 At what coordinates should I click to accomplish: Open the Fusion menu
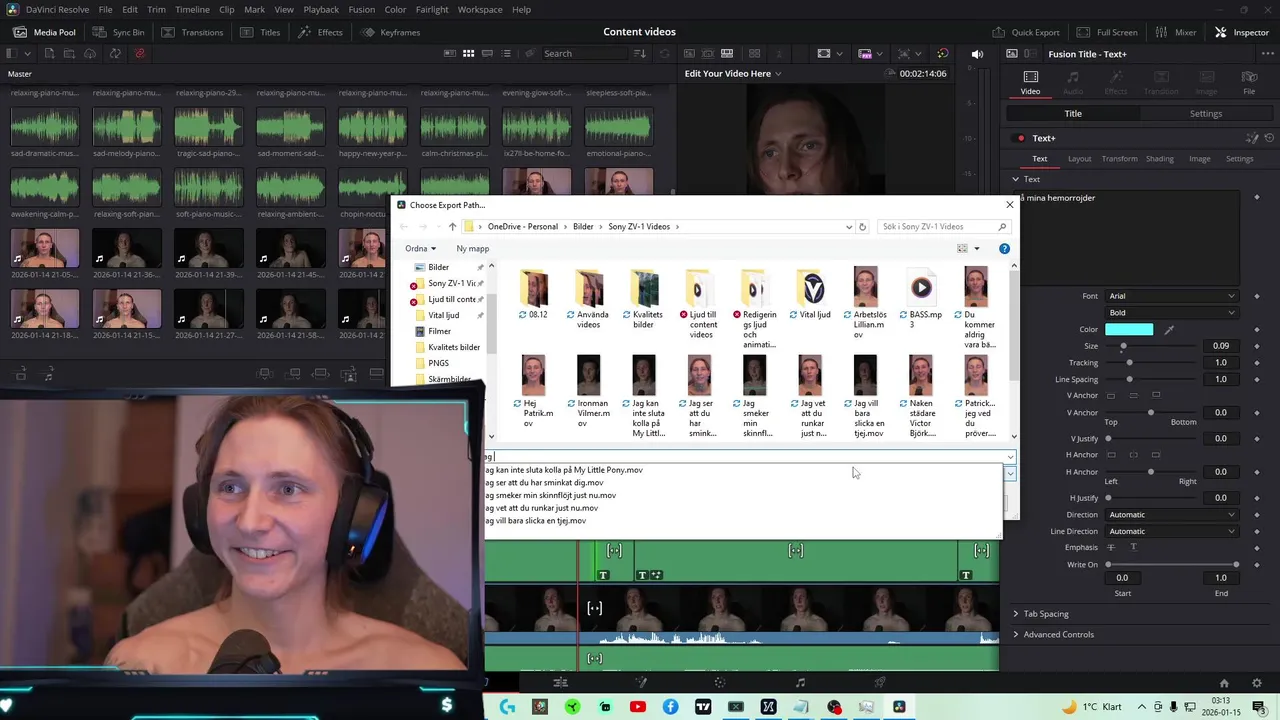point(361,9)
